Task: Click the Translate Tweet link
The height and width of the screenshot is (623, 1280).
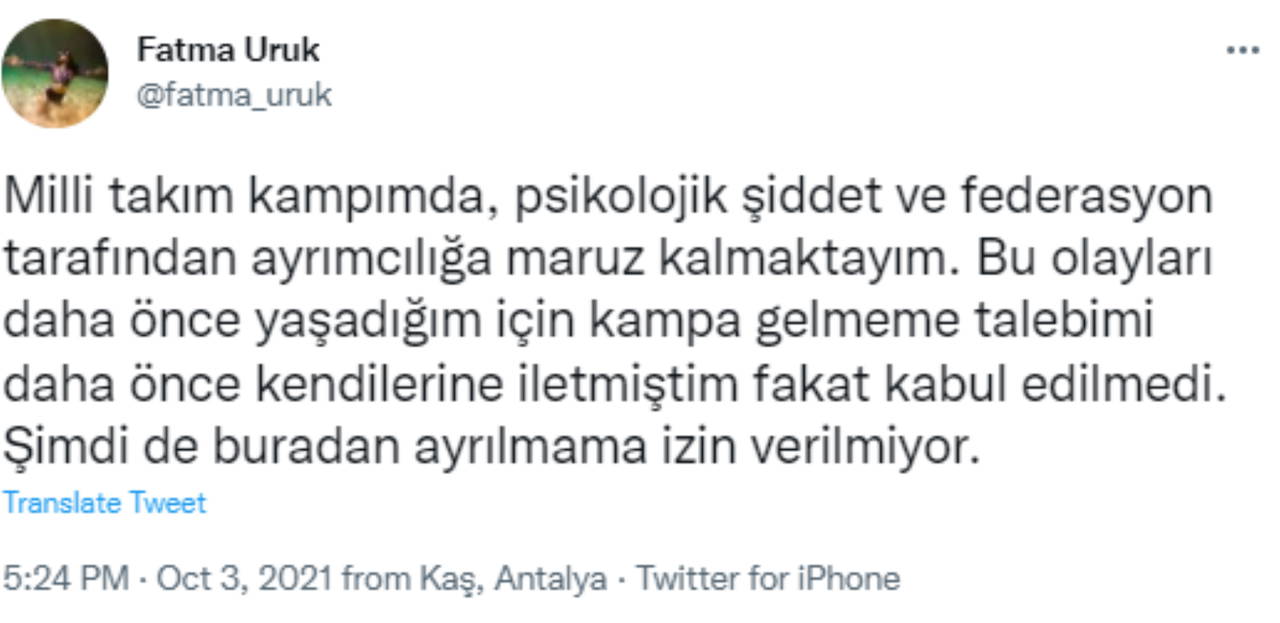Action: tap(104, 502)
